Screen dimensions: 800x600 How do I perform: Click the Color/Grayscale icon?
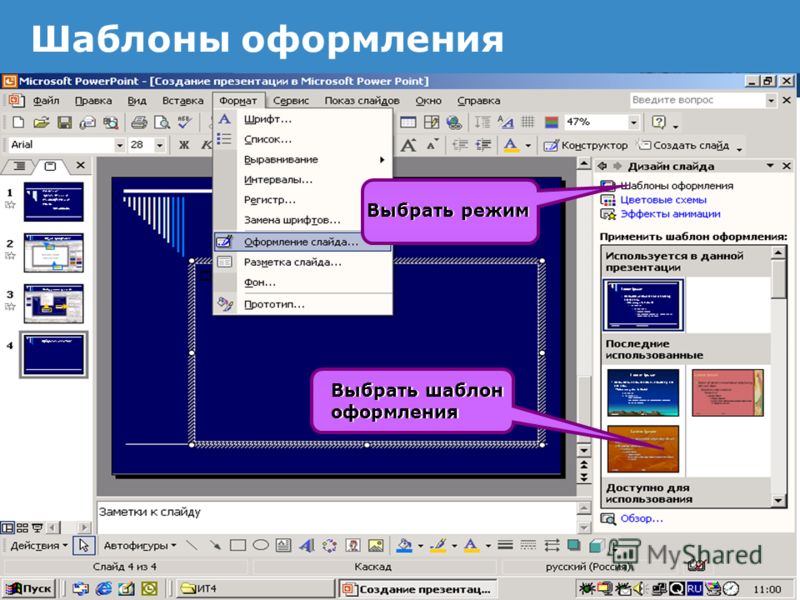(x=552, y=122)
